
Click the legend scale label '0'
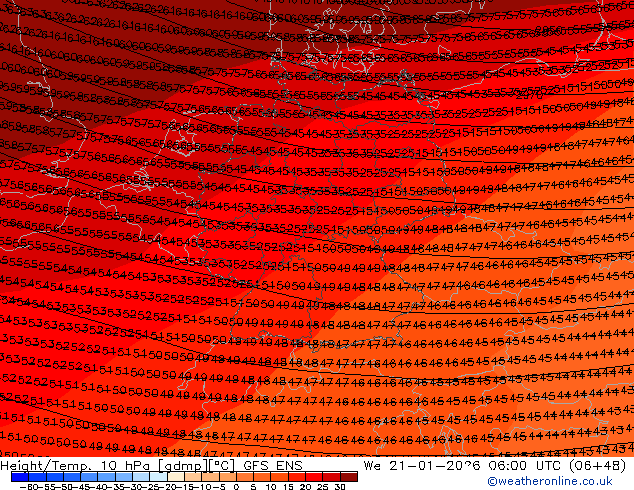point(236,487)
